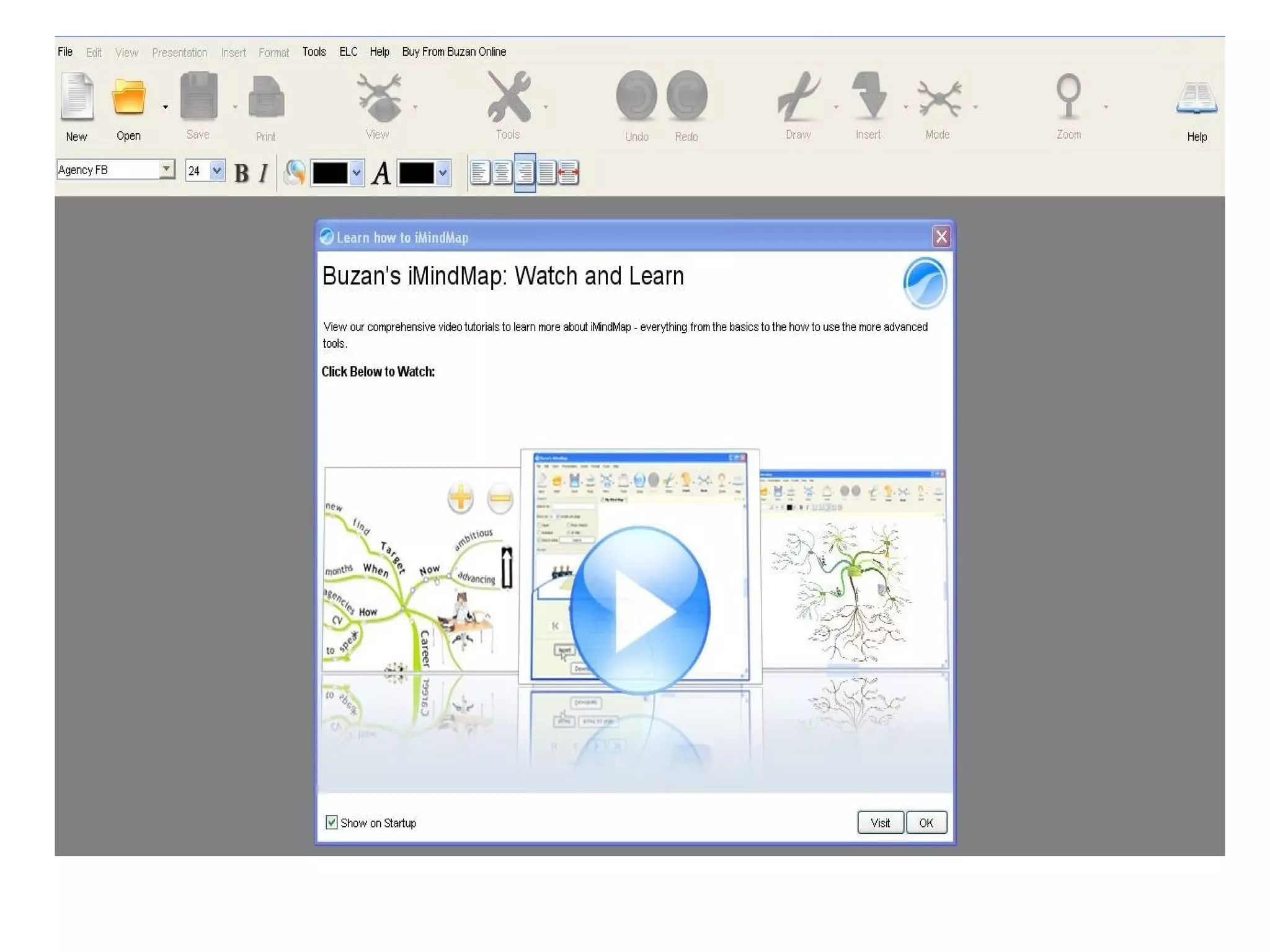Open the Help book icon

[x=1196, y=99]
